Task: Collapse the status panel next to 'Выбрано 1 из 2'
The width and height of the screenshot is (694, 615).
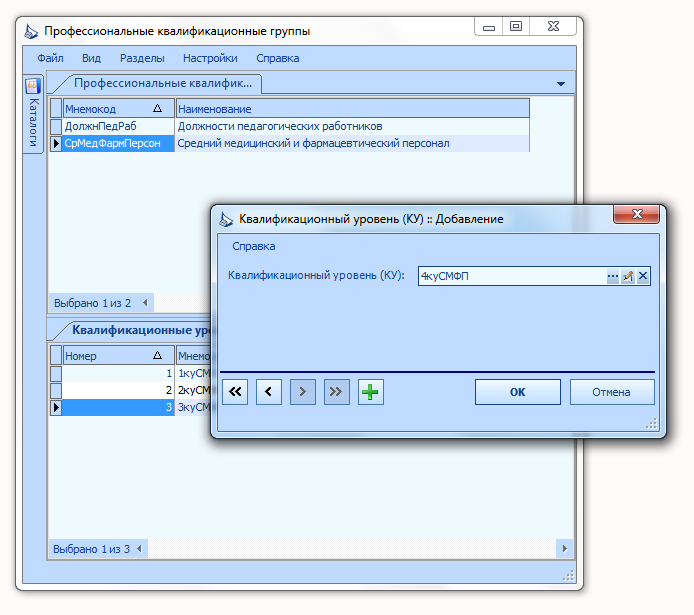Action: pyautogui.click(x=145, y=303)
